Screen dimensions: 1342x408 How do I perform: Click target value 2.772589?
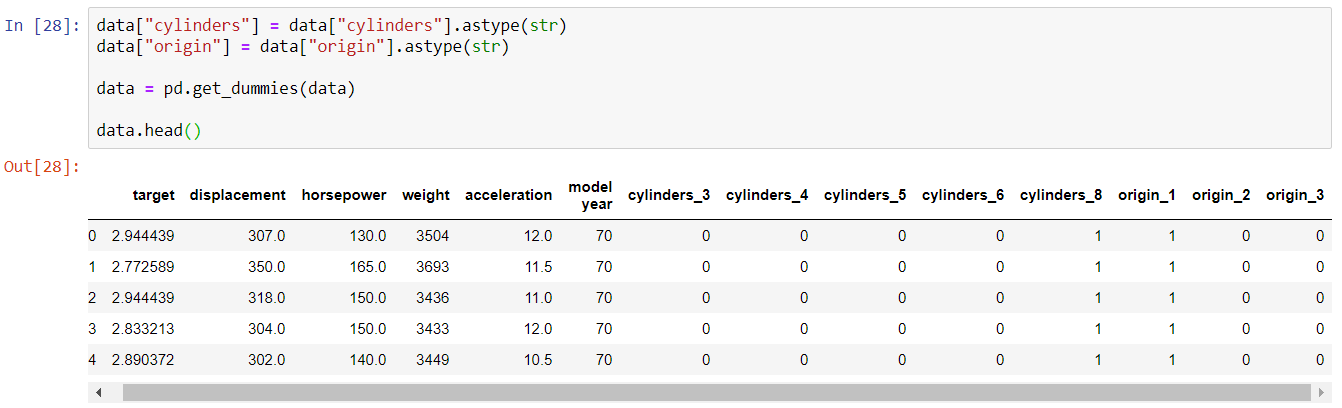coord(143,267)
